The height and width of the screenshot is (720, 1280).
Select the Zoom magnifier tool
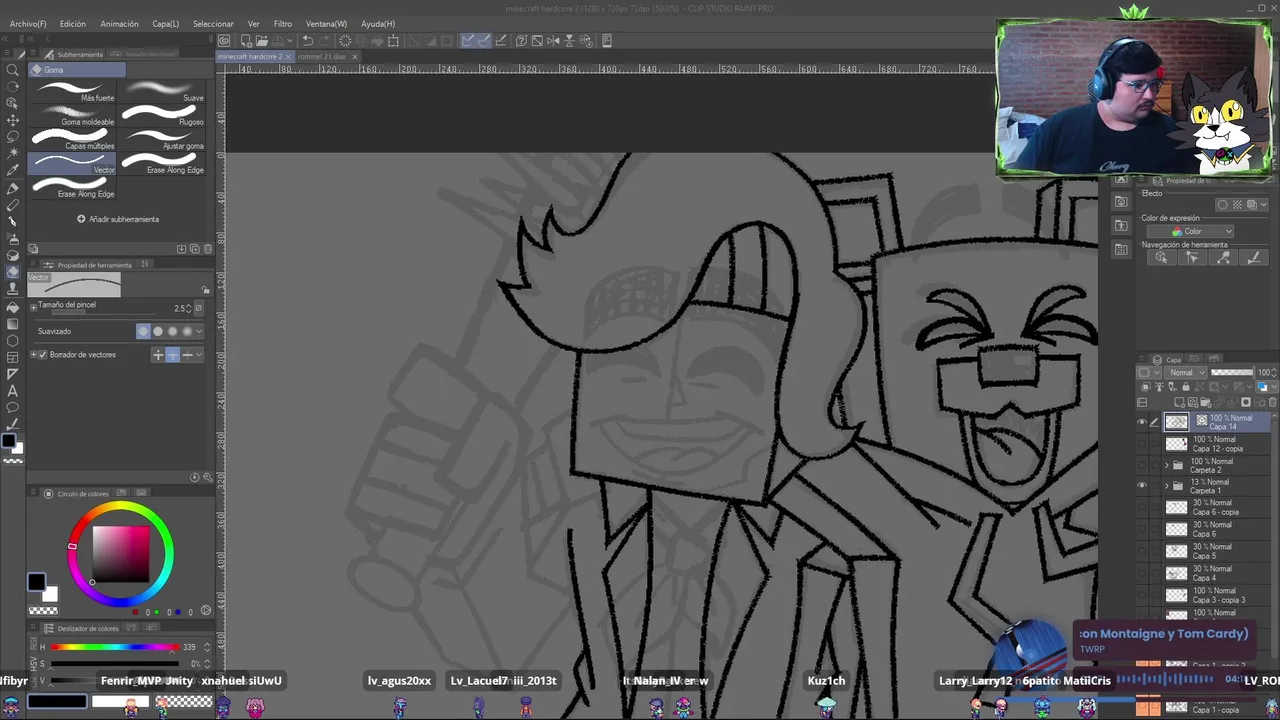coord(13,70)
